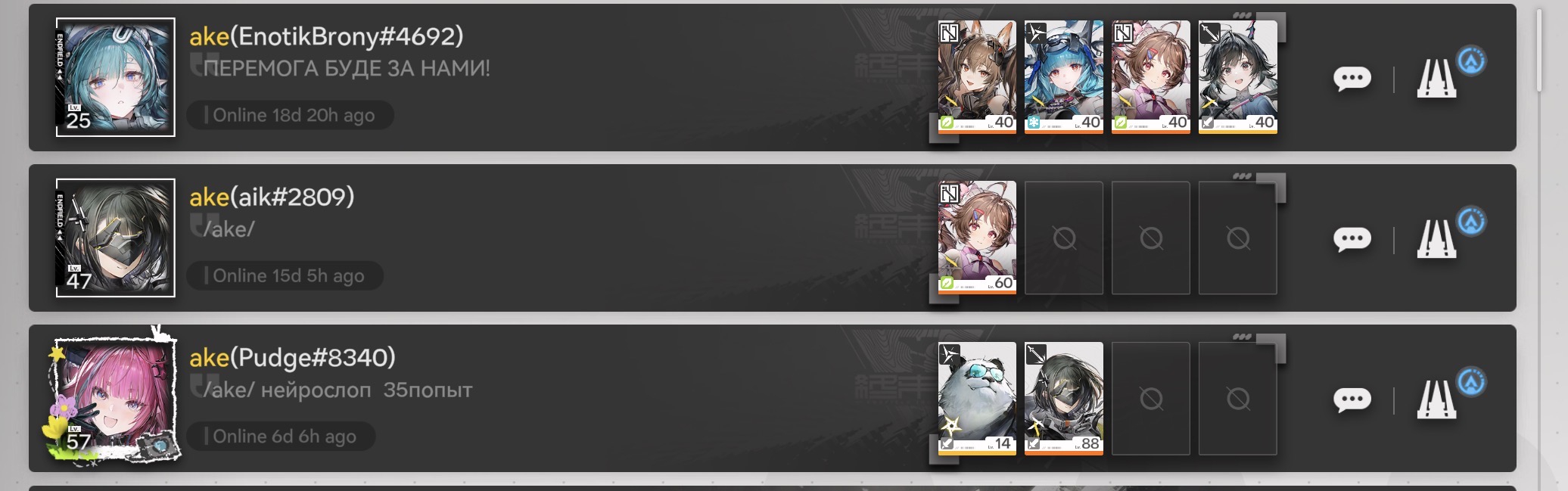Open profile name ake(Pudge#8340)
Image resolution: width=1568 pixels, height=491 pixels.
pos(292,357)
